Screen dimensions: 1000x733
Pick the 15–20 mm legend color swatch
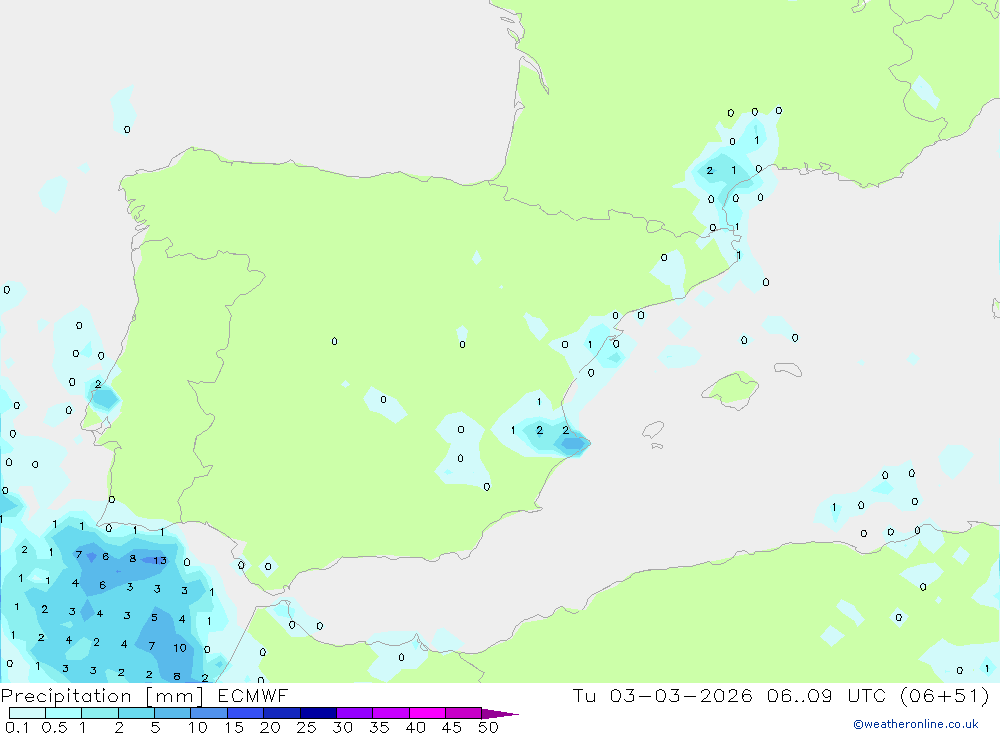[245, 713]
